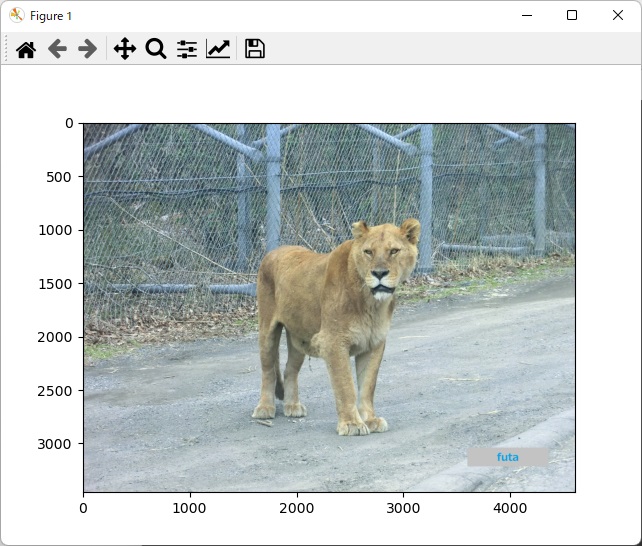Click the blue futa watermark text
Screen dimensions: 642x546
508,457
